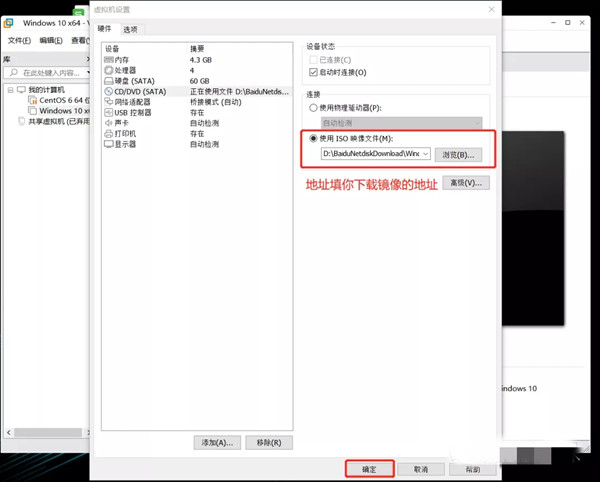This screenshot has height=482, width=600.
Task: Select the 显示器 display icon
Action: pyautogui.click(x=109, y=144)
